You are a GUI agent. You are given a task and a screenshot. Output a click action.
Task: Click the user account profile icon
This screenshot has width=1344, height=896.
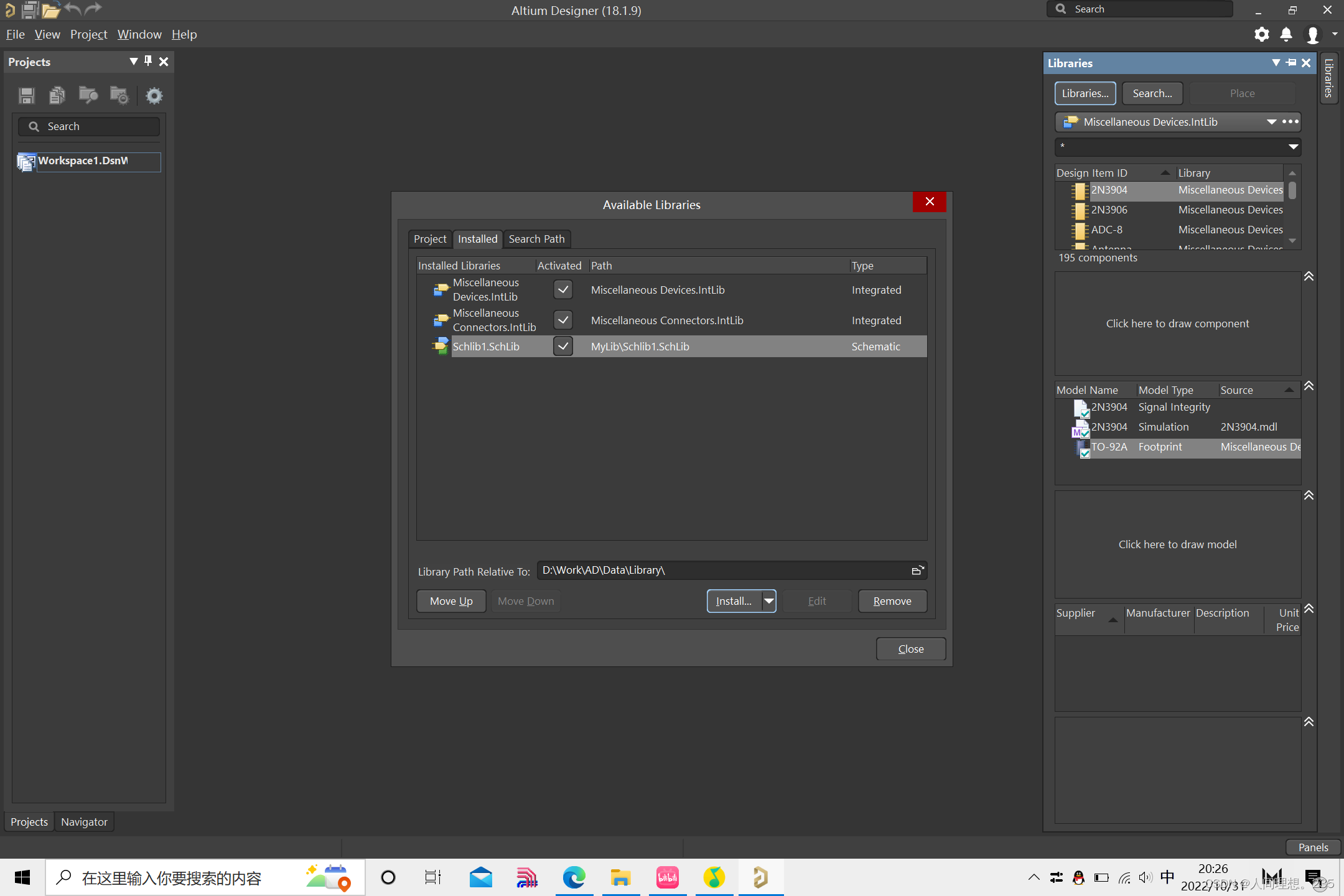(x=1312, y=35)
